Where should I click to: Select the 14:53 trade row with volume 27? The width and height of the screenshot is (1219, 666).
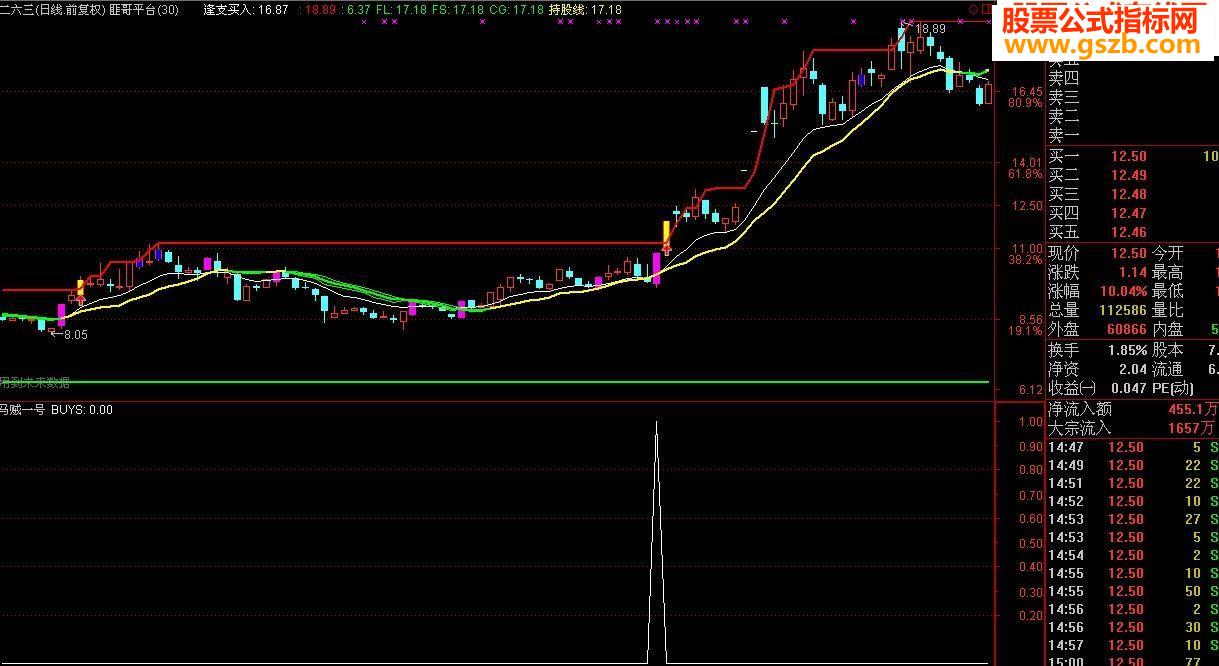point(1132,519)
